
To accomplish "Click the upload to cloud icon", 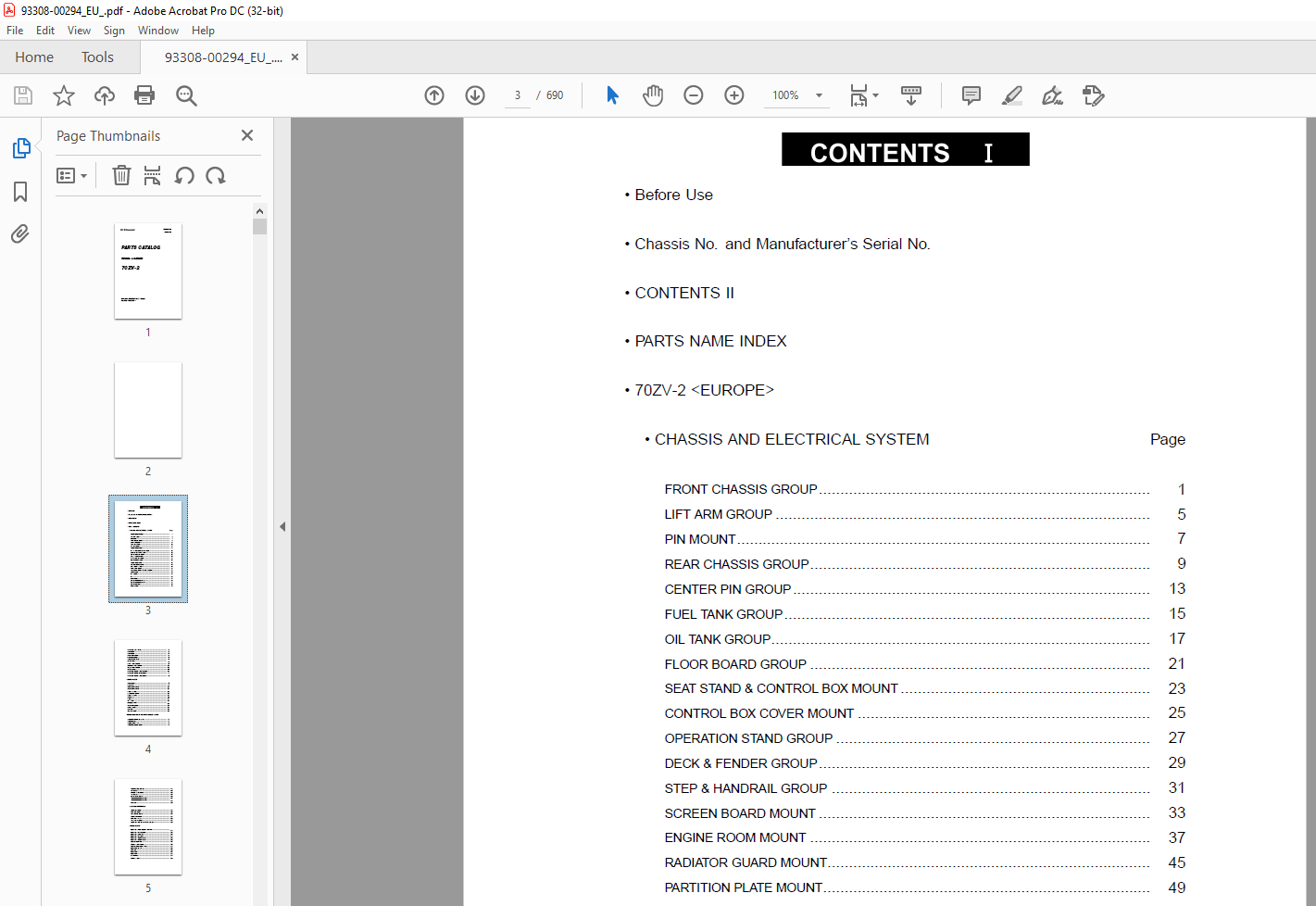I will [x=105, y=95].
